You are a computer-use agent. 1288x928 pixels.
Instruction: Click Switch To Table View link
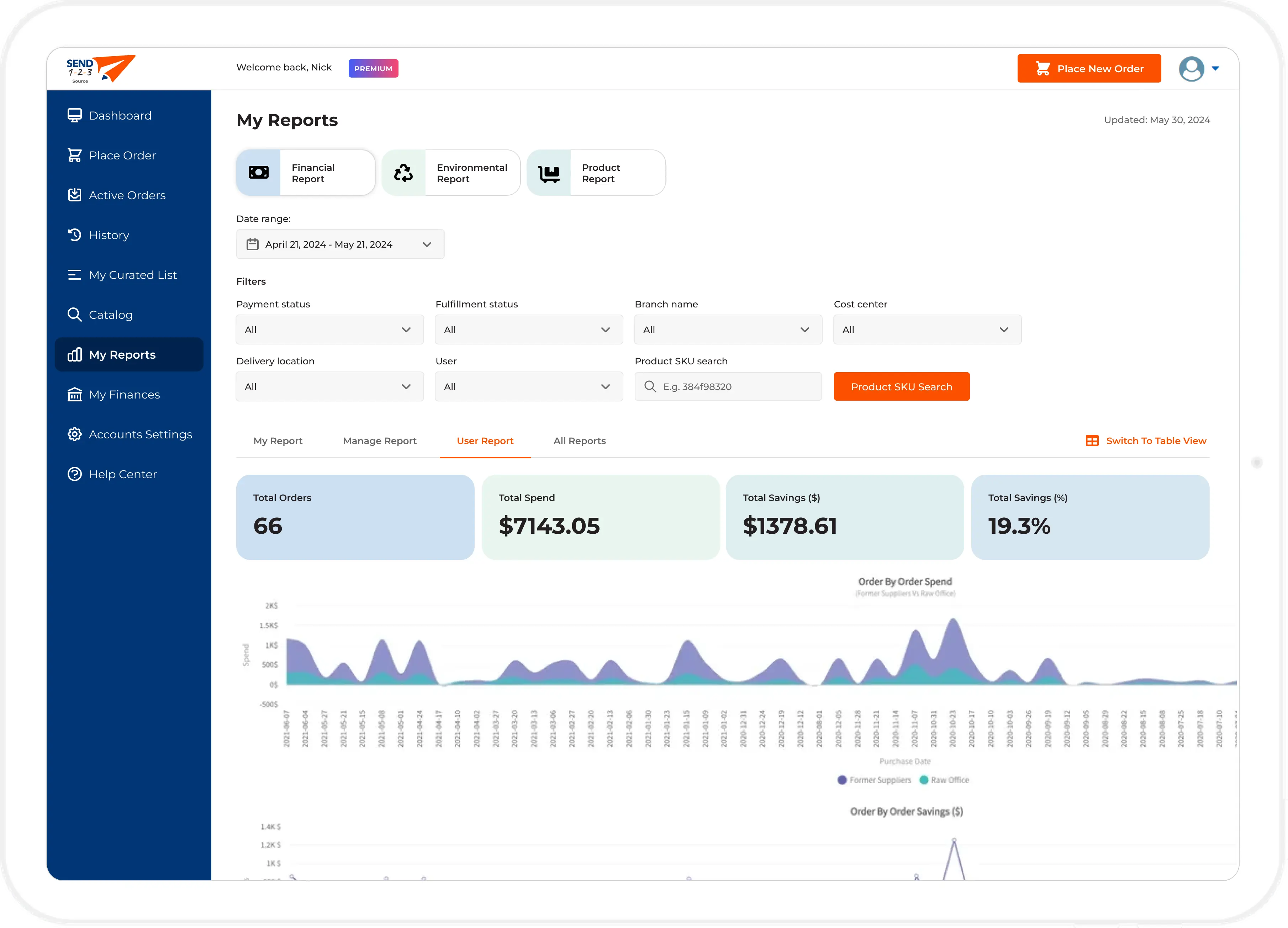coord(1156,441)
